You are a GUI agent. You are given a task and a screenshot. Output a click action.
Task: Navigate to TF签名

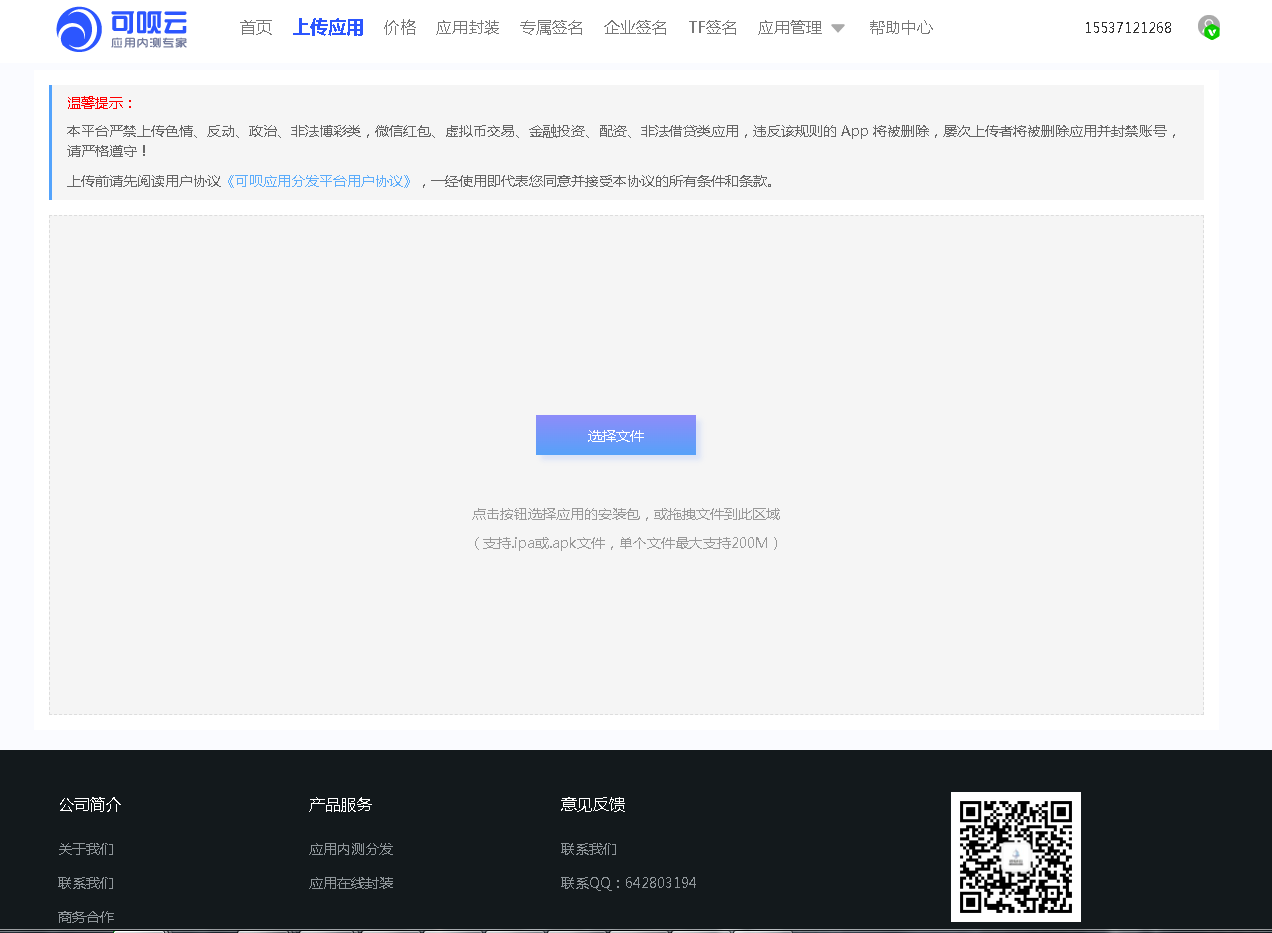tap(712, 27)
